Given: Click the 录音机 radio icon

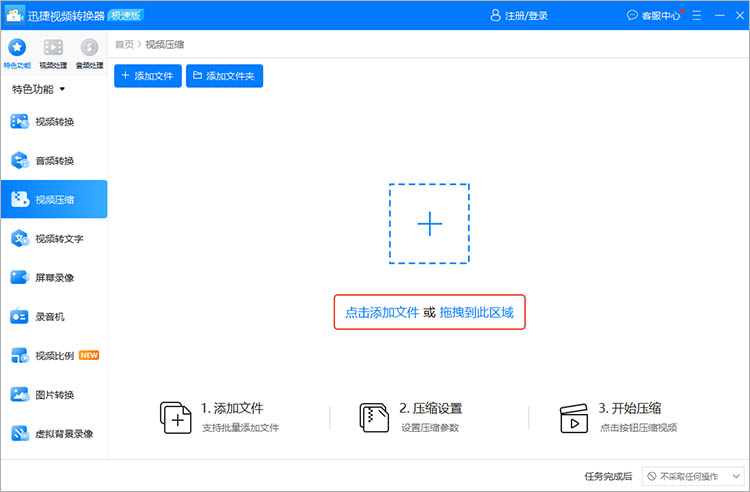Looking at the screenshot, I should pos(20,316).
